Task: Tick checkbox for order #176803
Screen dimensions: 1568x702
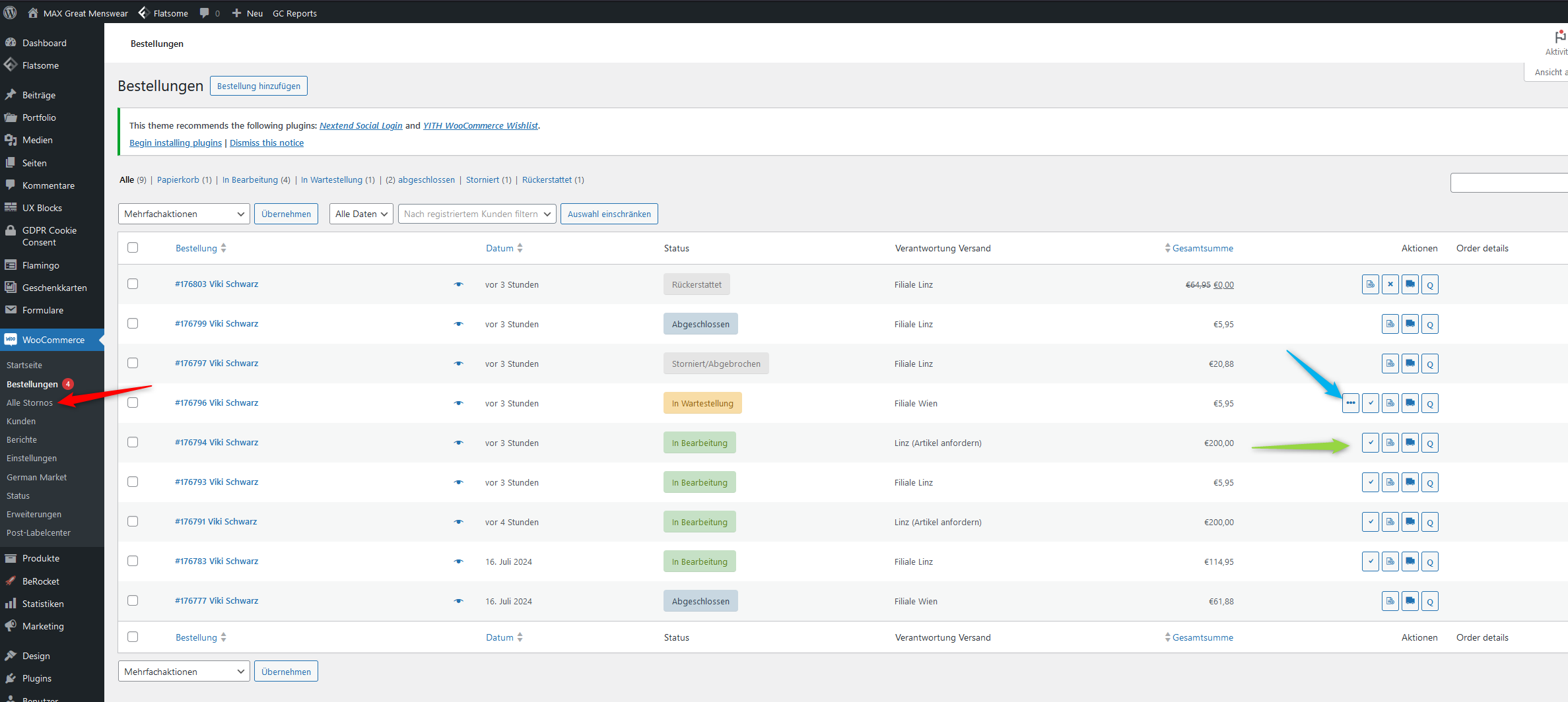Action: pyautogui.click(x=133, y=284)
